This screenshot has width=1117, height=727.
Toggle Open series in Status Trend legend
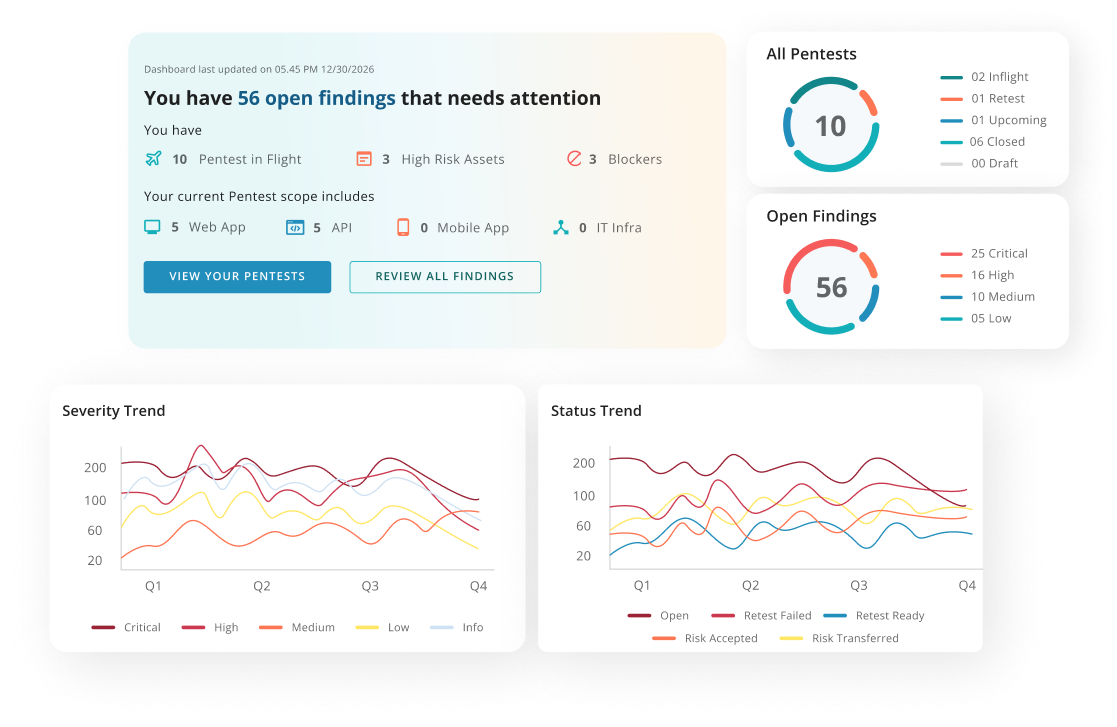point(658,615)
